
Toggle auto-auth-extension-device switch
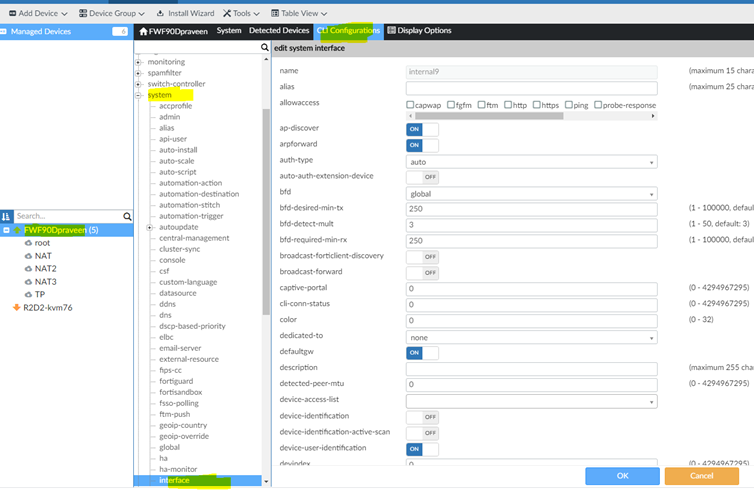point(422,177)
